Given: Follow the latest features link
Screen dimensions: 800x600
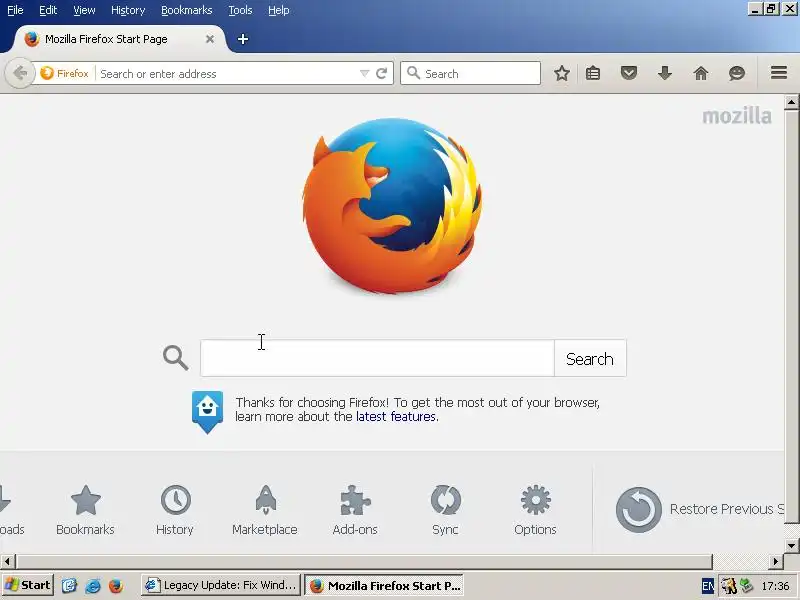Looking at the screenshot, I should (x=396, y=417).
